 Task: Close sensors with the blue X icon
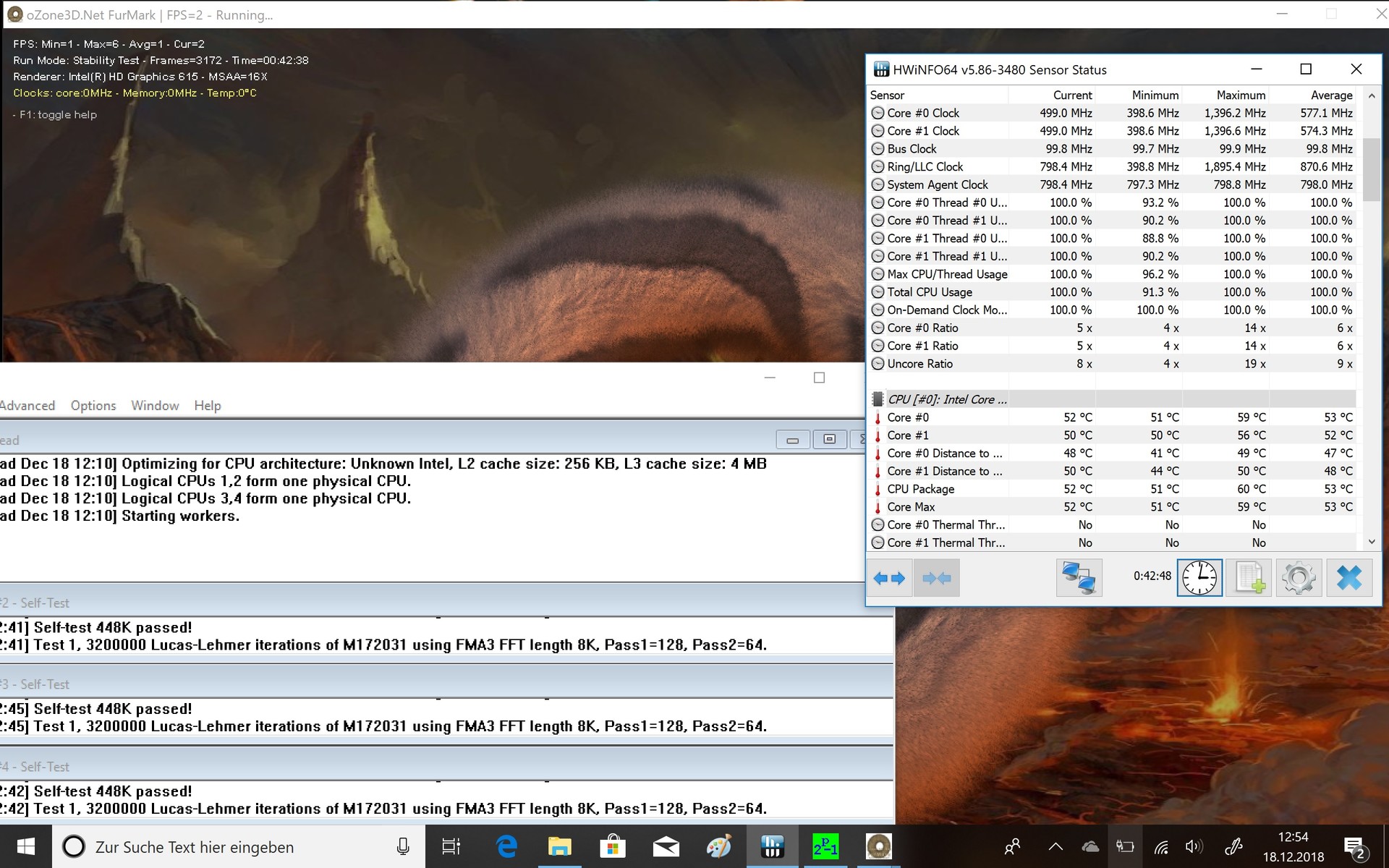pyautogui.click(x=1348, y=578)
